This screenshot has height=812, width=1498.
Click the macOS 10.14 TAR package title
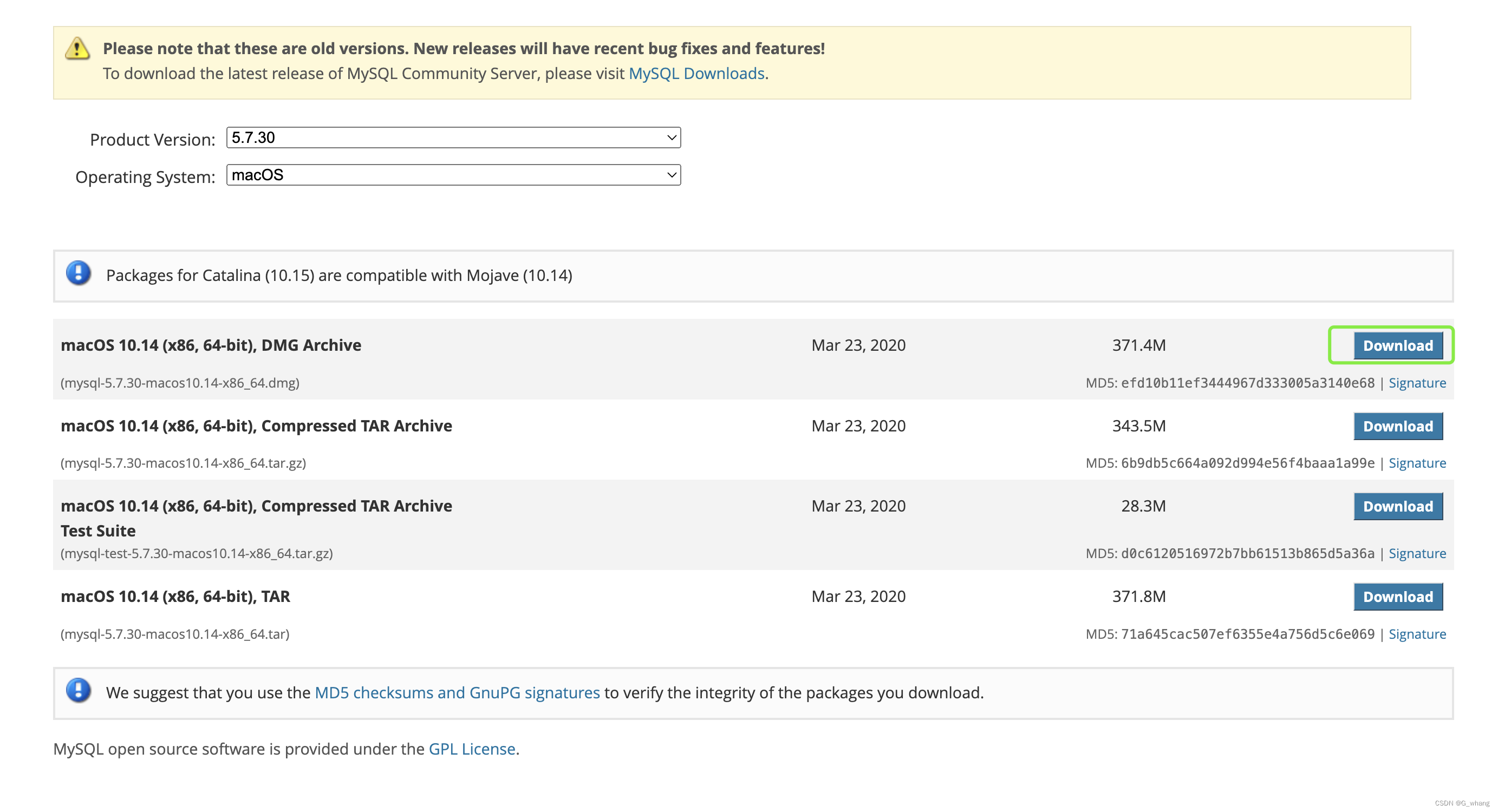click(x=175, y=597)
